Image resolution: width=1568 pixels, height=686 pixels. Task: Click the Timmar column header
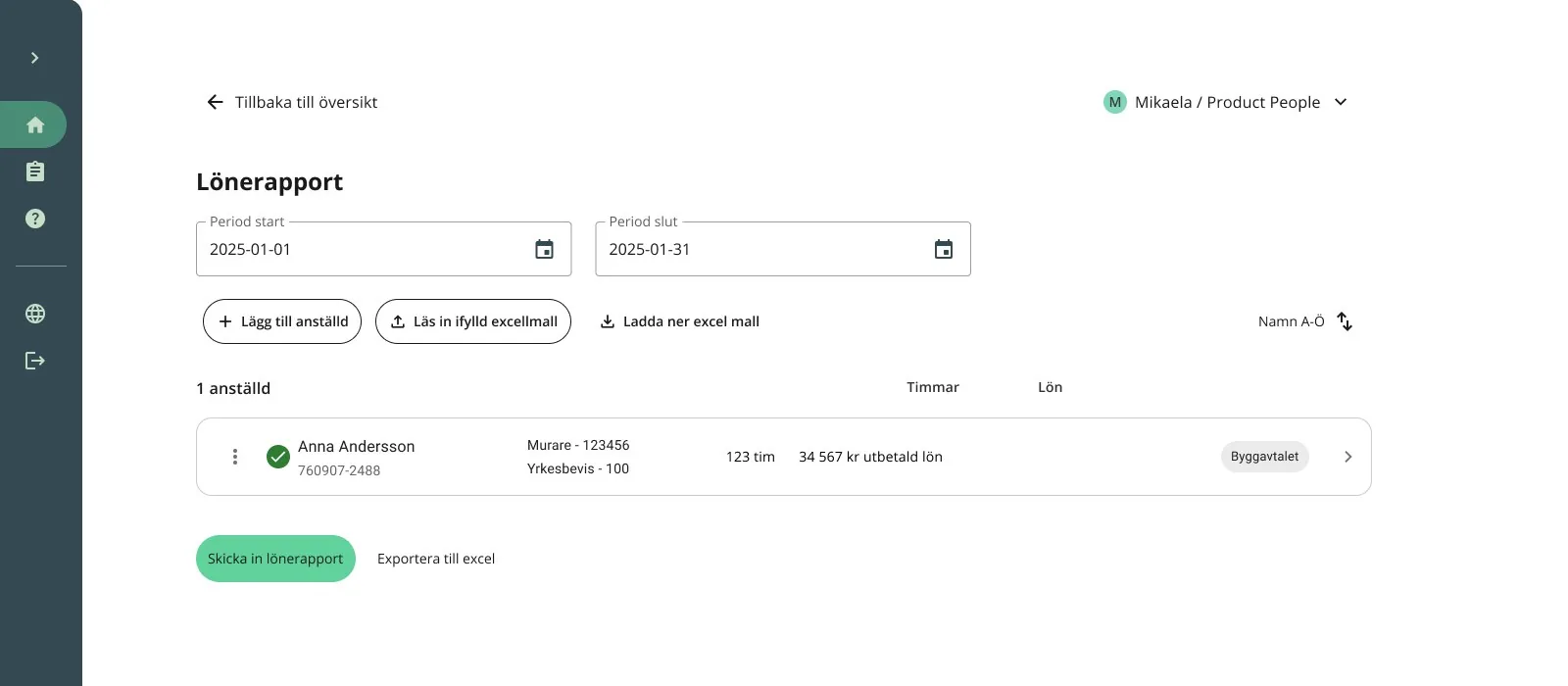point(933,387)
